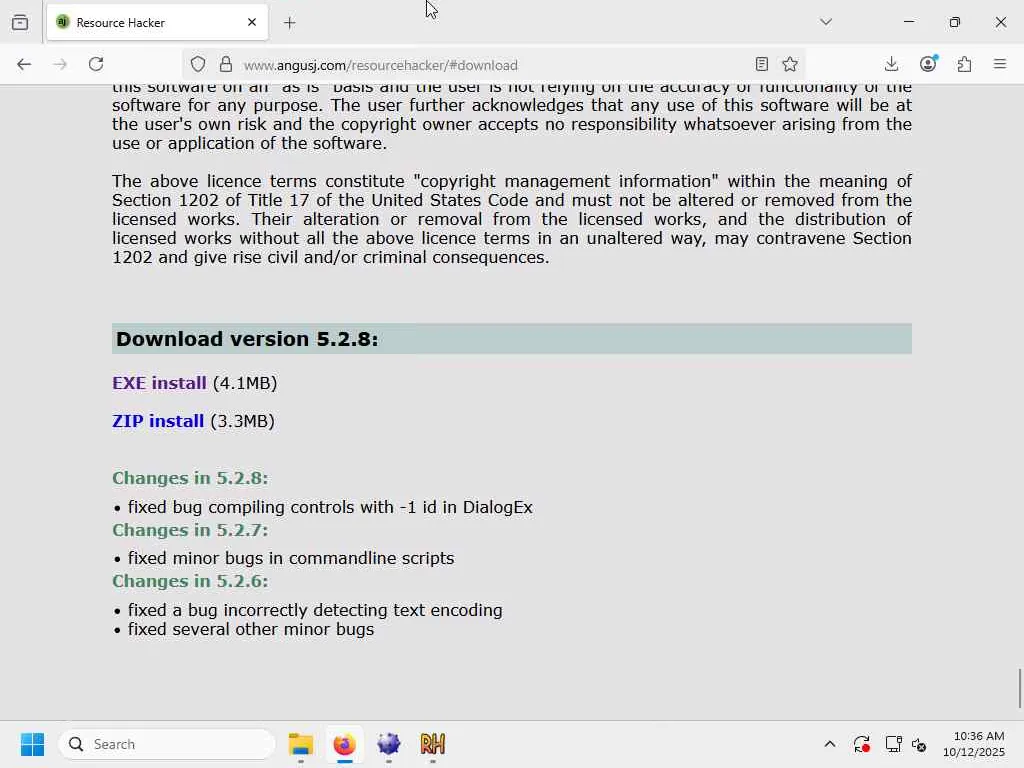Open the Resource Hacker RH taskbar icon

tap(432, 744)
